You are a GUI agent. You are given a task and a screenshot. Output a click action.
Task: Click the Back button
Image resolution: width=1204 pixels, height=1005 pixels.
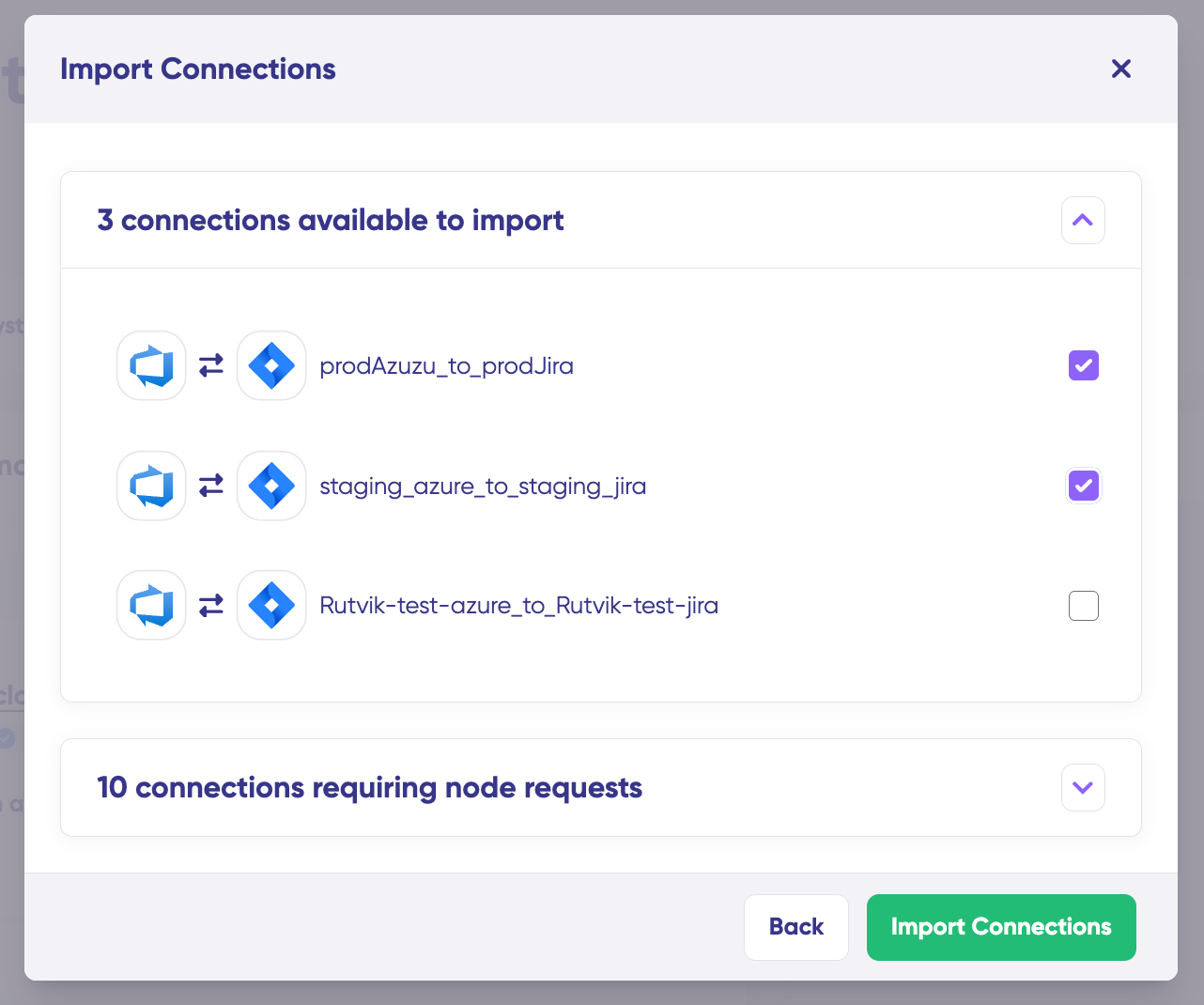coord(796,927)
